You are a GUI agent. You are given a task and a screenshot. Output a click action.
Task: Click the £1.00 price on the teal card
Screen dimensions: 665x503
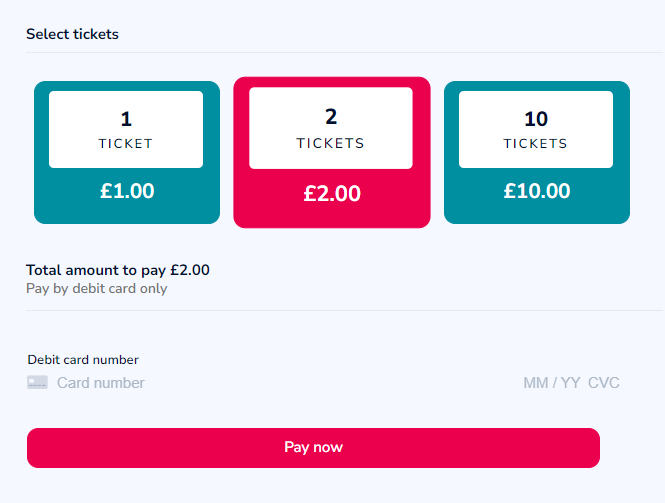point(127,191)
